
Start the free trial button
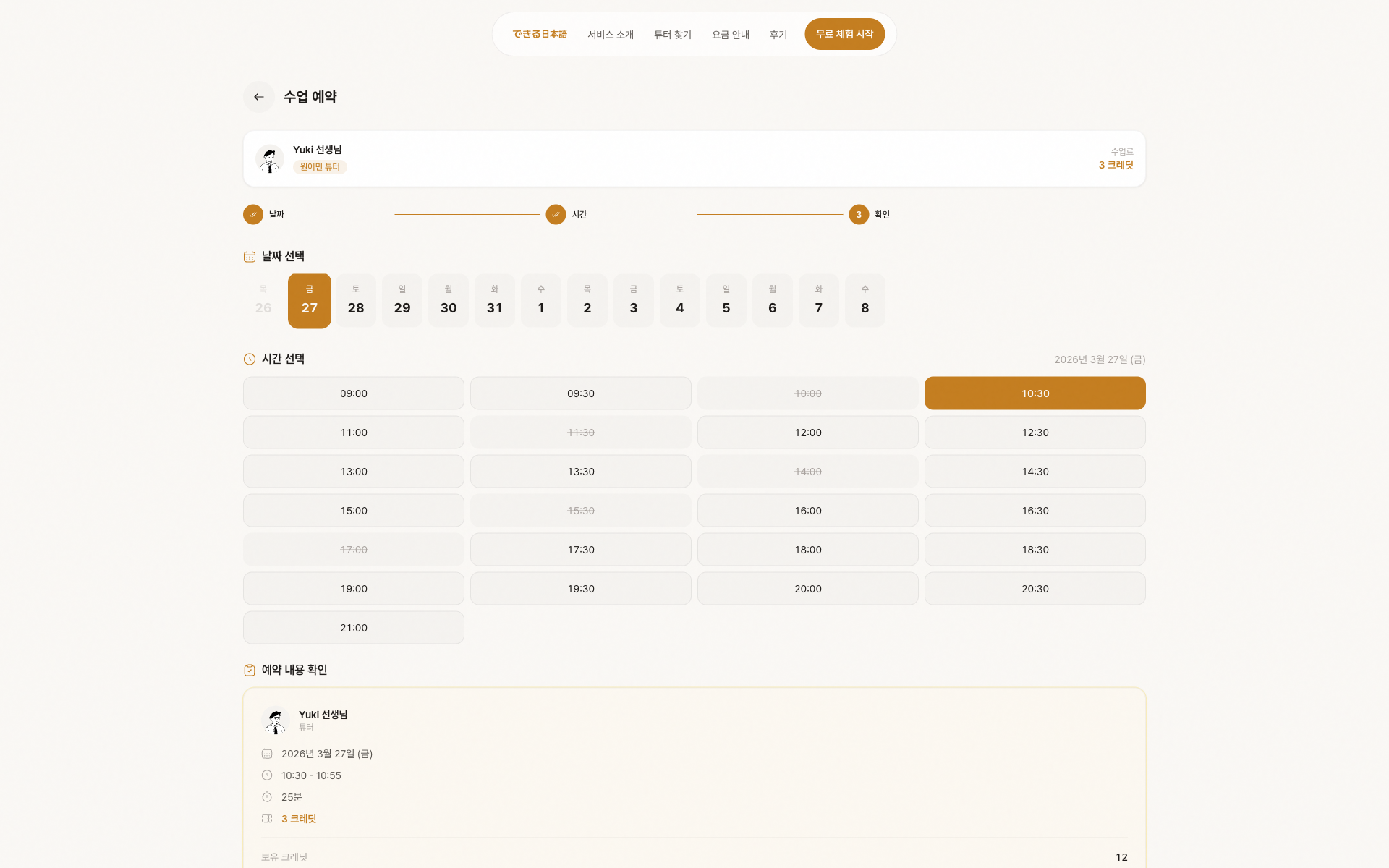pyautogui.click(x=844, y=34)
